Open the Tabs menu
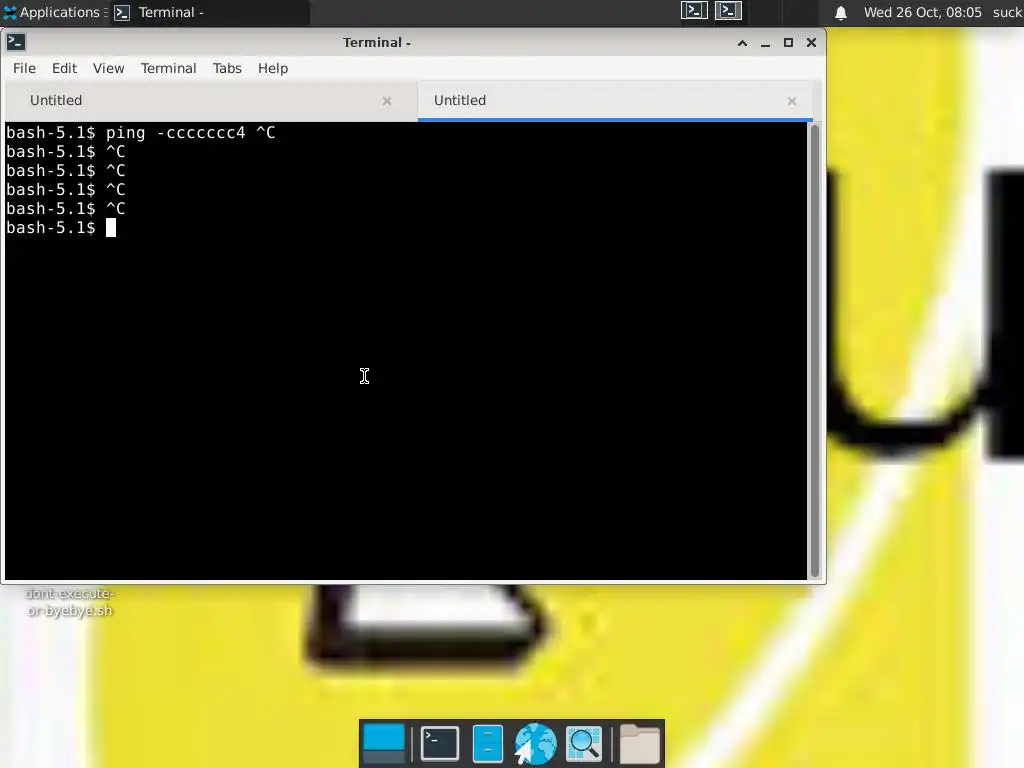This screenshot has height=768, width=1024. 227,68
